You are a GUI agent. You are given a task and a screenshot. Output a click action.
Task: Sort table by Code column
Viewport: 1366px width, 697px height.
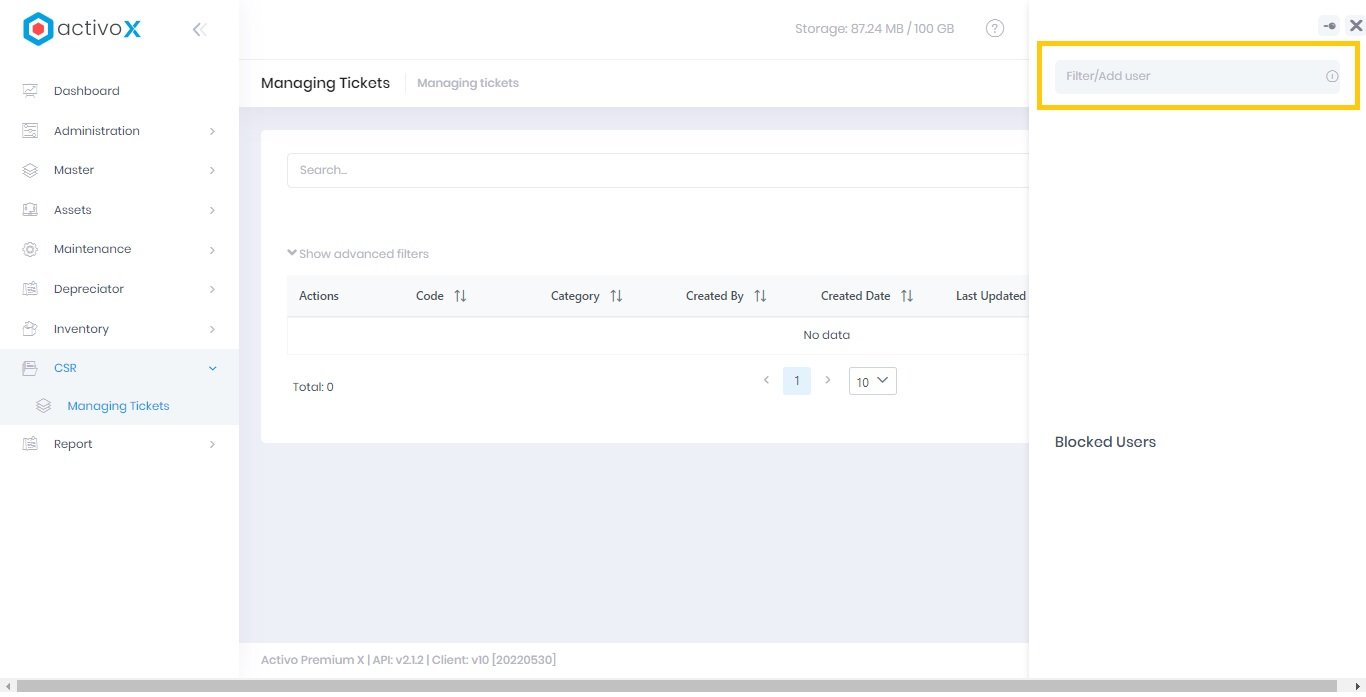(460, 296)
